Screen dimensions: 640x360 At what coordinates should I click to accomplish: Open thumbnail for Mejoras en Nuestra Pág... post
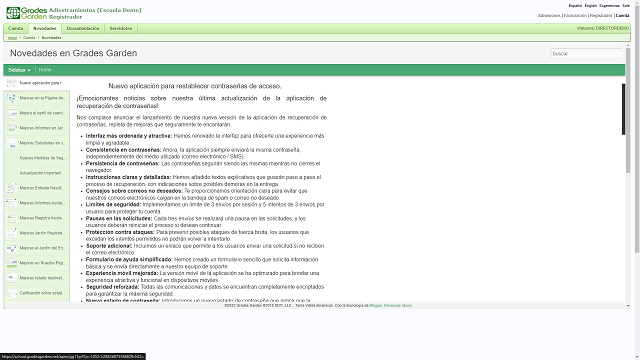coord(11,263)
